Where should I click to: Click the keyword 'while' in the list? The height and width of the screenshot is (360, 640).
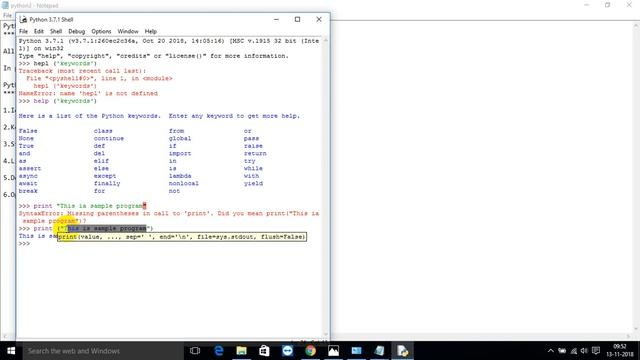pos(253,169)
